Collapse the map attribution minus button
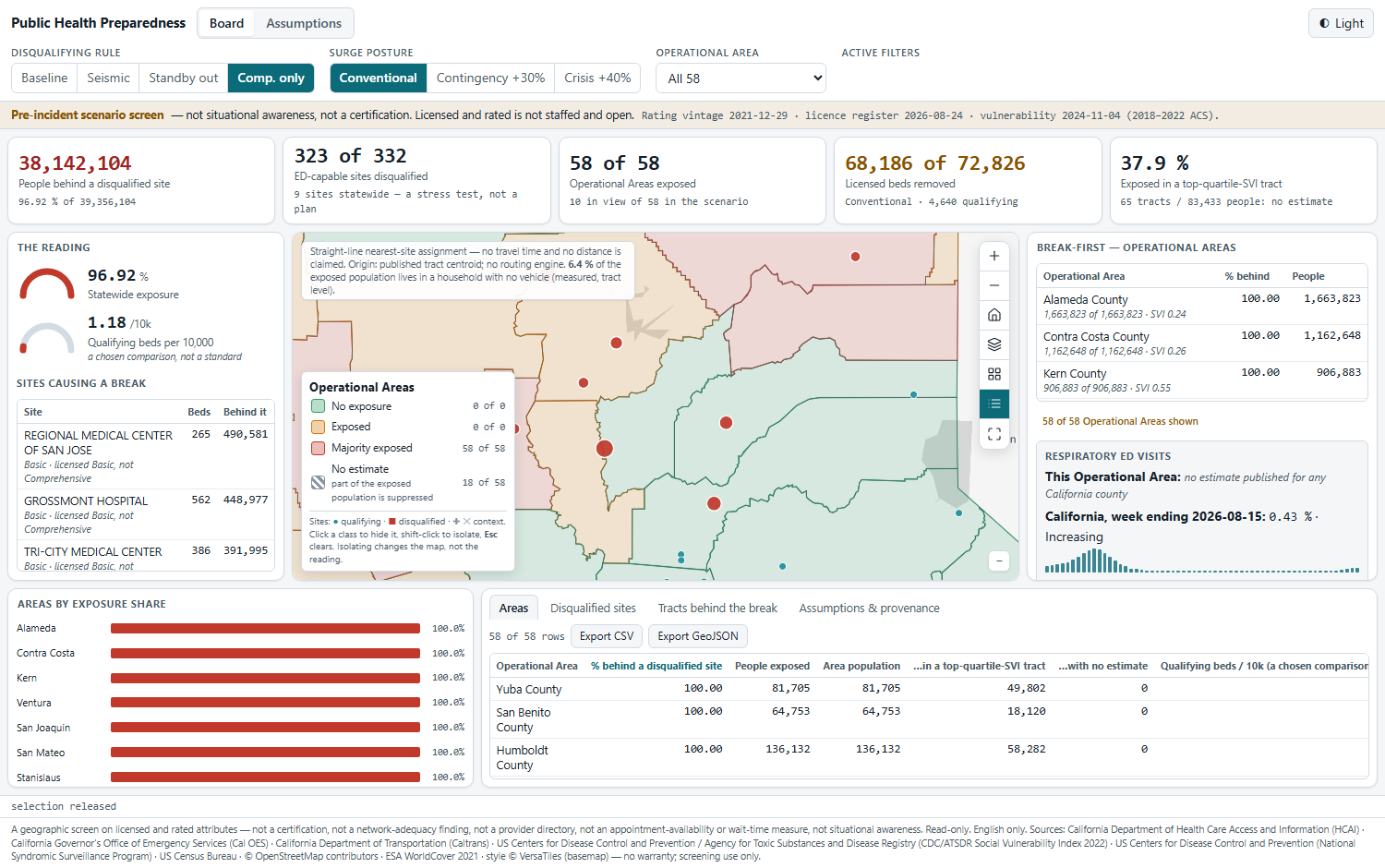The height and width of the screenshot is (868, 1385). click(x=998, y=561)
